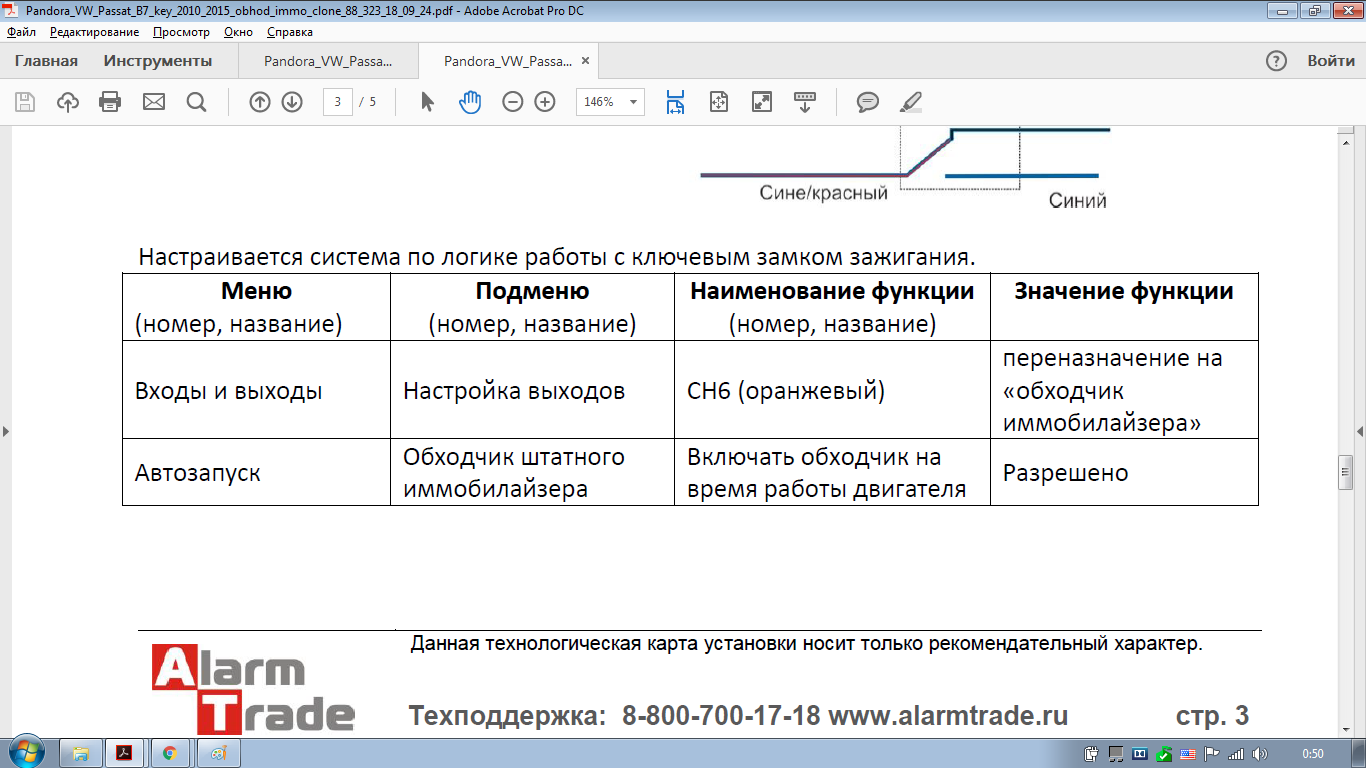Go to previous page arrow
The image size is (1366, 768).
pos(260,102)
